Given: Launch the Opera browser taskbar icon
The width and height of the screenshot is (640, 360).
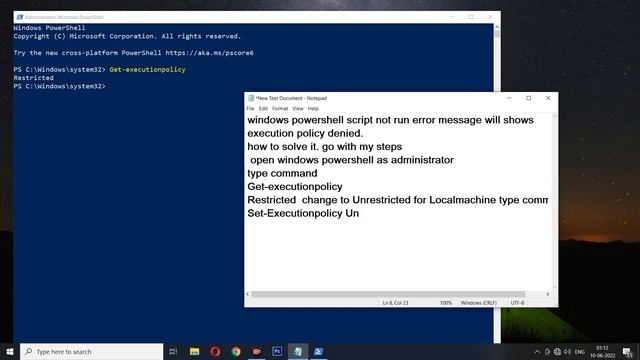Looking at the screenshot, I should [215, 351].
